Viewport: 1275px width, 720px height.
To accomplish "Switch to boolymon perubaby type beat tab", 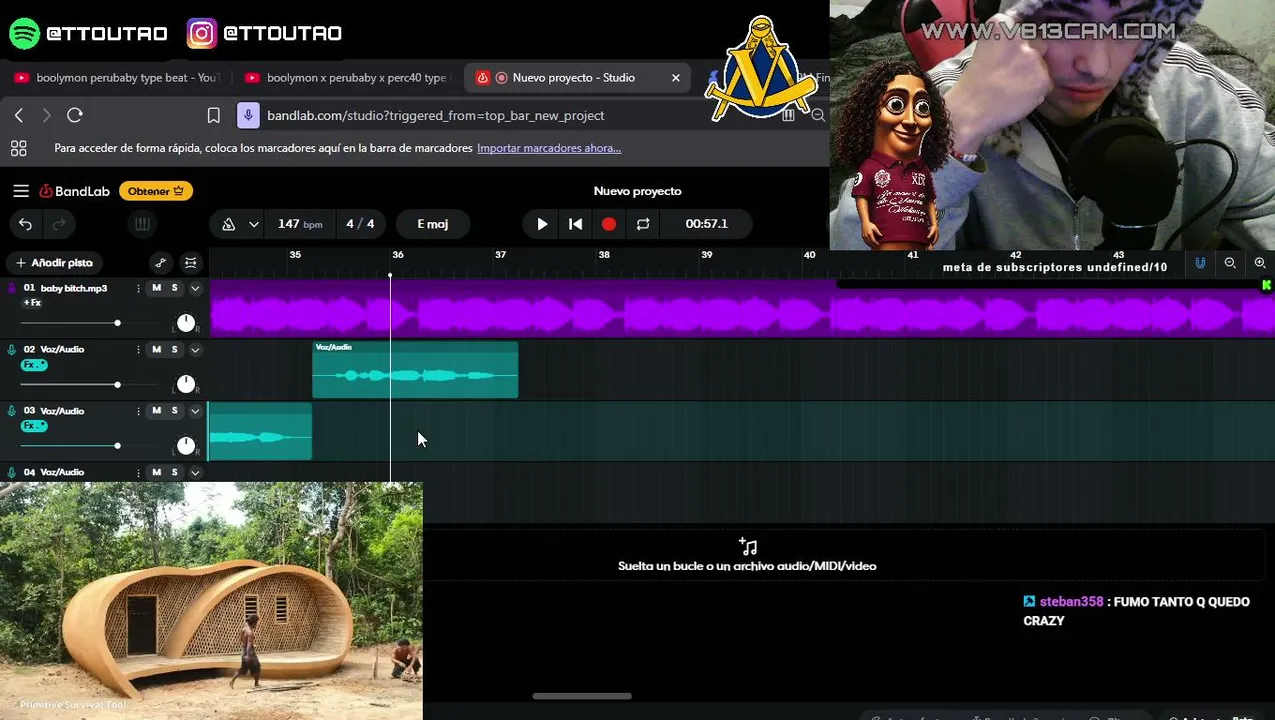I will [x=117, y=78].
